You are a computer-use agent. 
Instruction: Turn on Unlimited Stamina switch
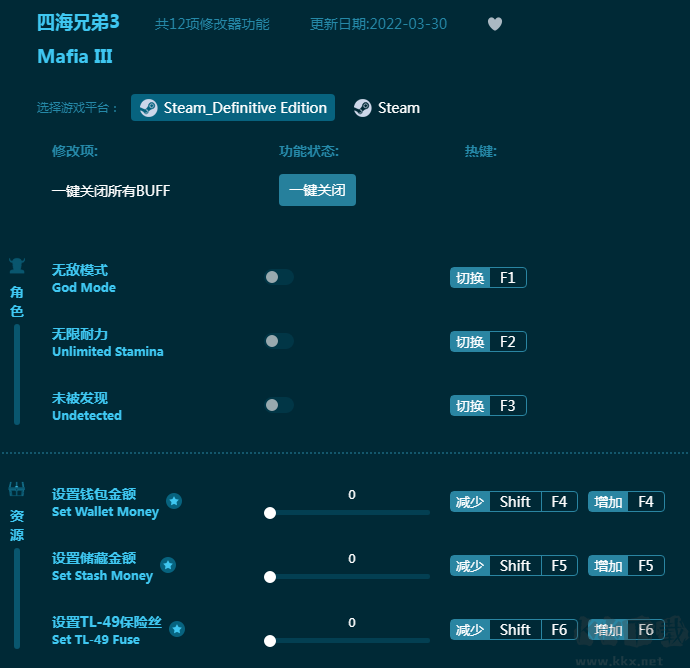(x=278, y=341)
